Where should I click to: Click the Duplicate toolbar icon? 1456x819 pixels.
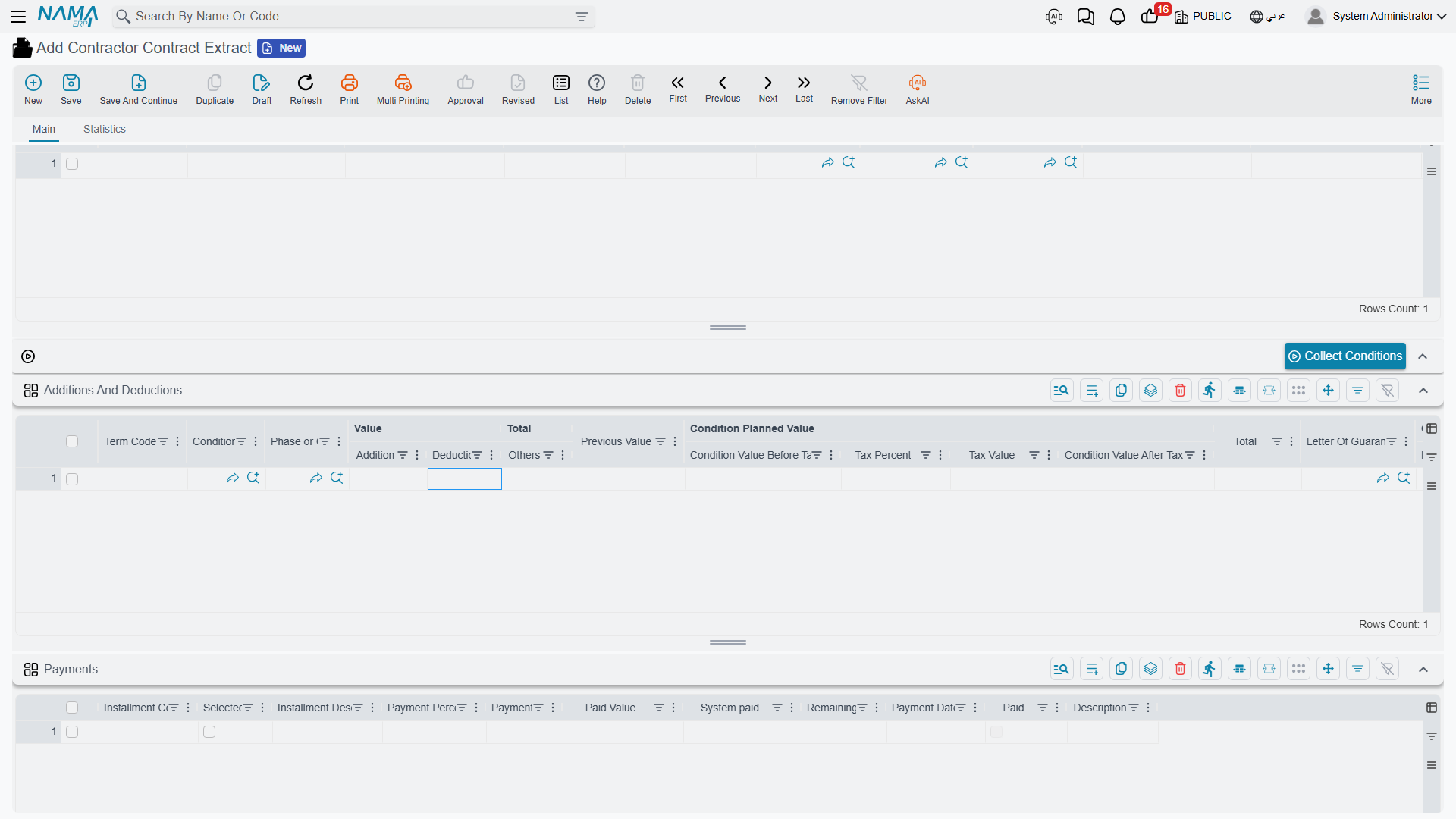coord(215,89)
